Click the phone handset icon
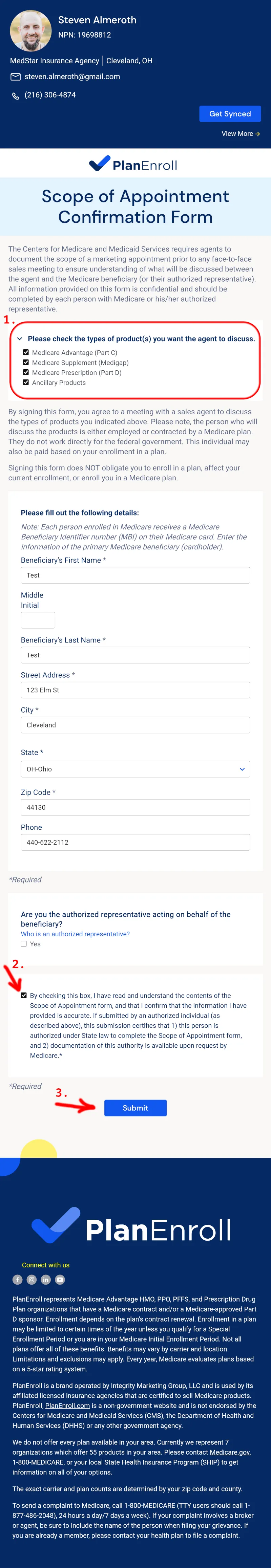271x1568 pixels. (x=16, y=95)
